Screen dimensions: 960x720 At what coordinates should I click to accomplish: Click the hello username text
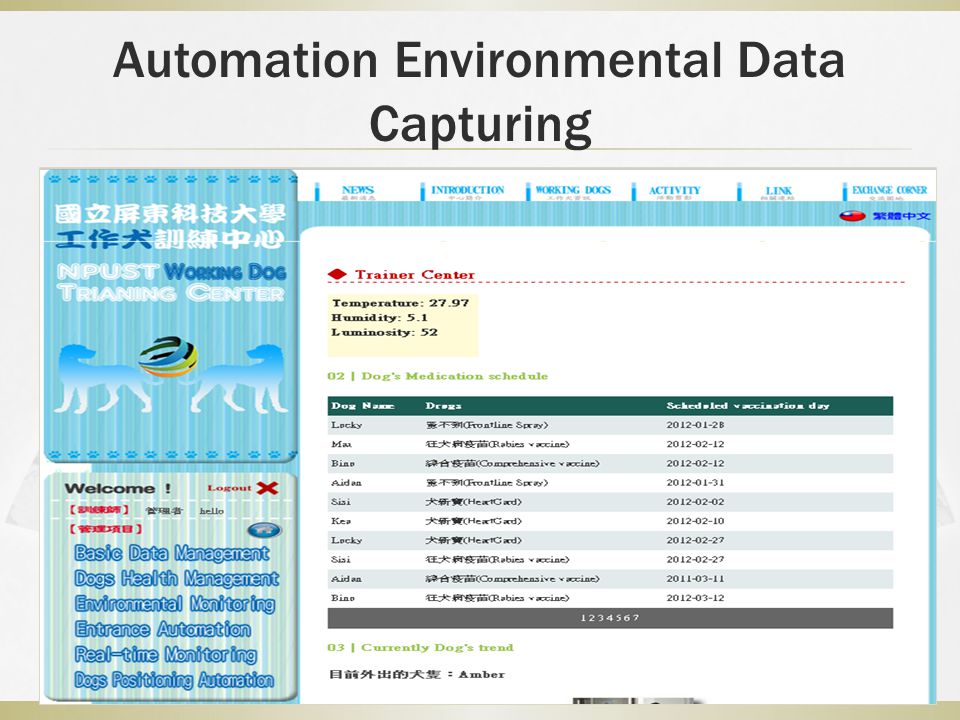[212, 511]
